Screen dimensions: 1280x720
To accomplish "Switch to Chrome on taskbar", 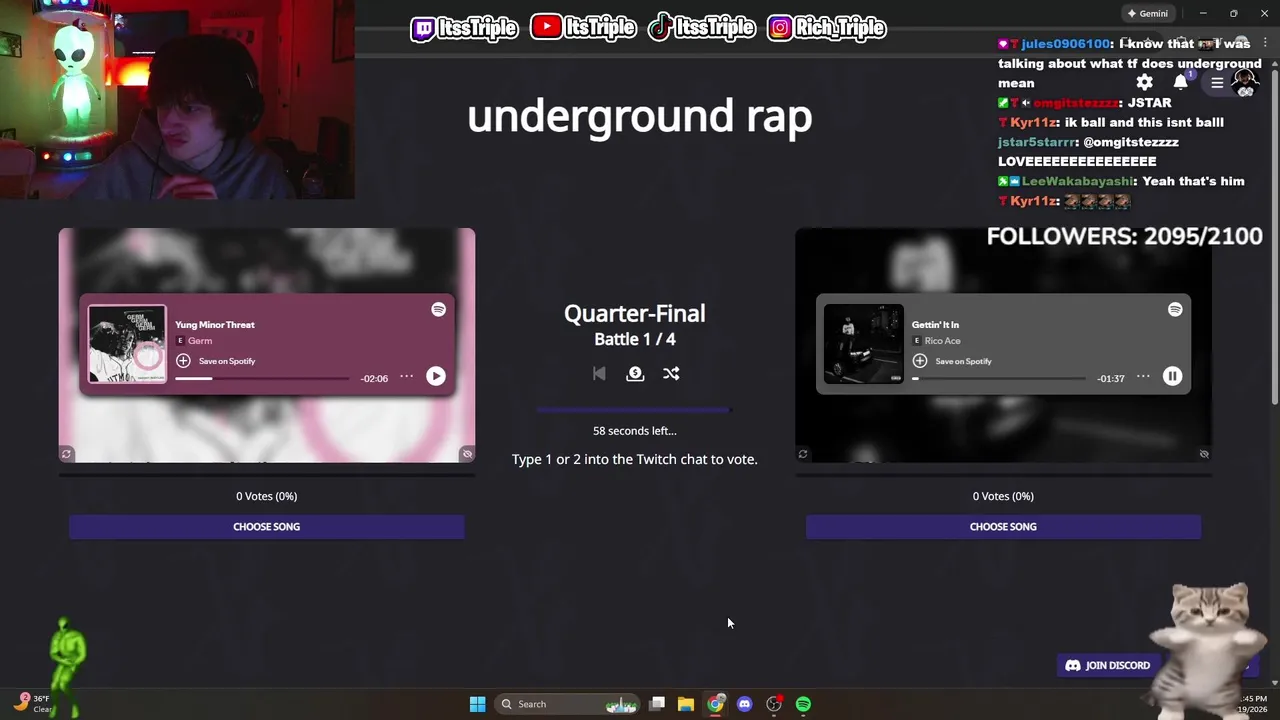I will click(715, 704).
